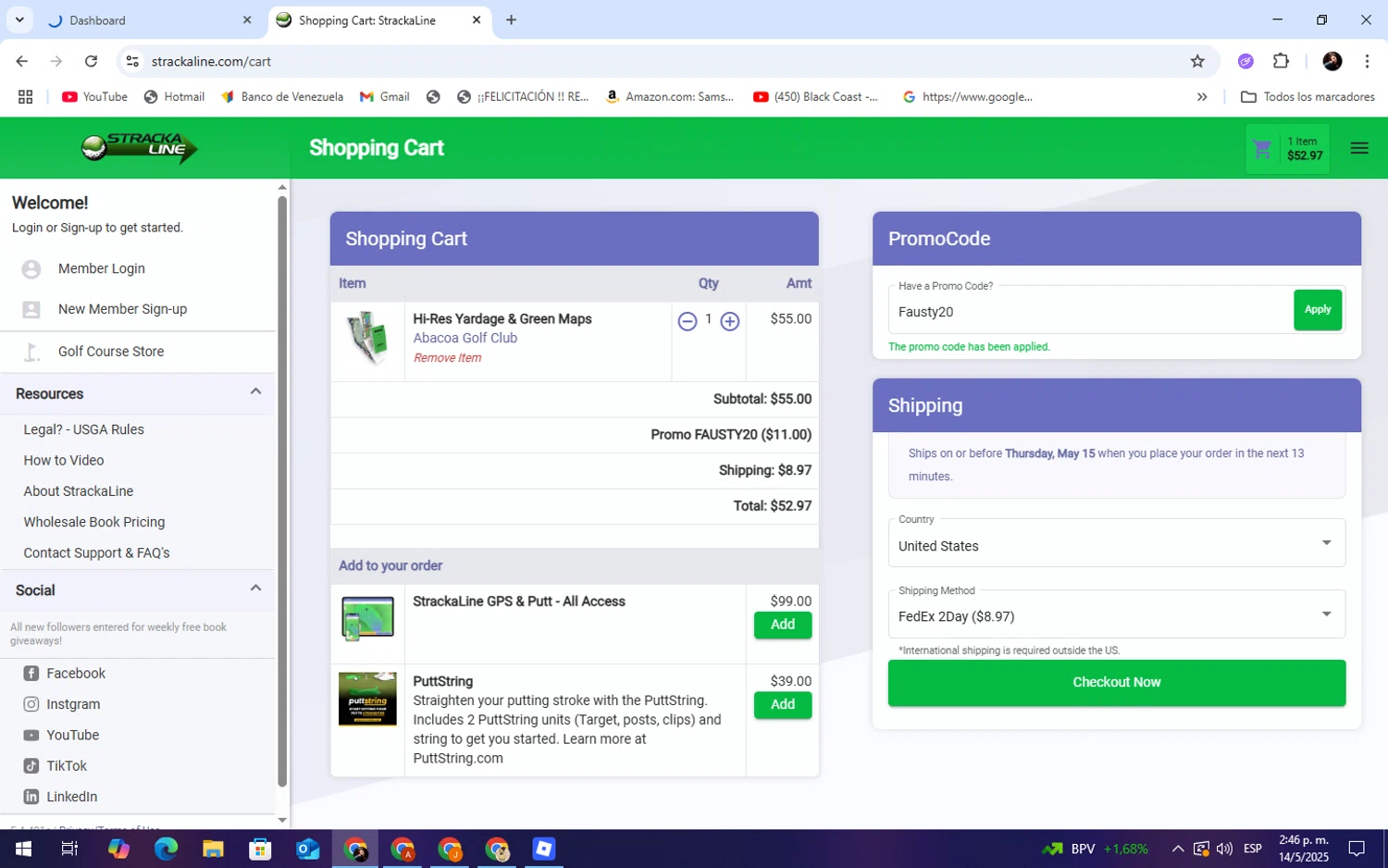Open the Chrome profile avatar
The width and height of the screenshot is (1388, 868).
coord(1332,61)
